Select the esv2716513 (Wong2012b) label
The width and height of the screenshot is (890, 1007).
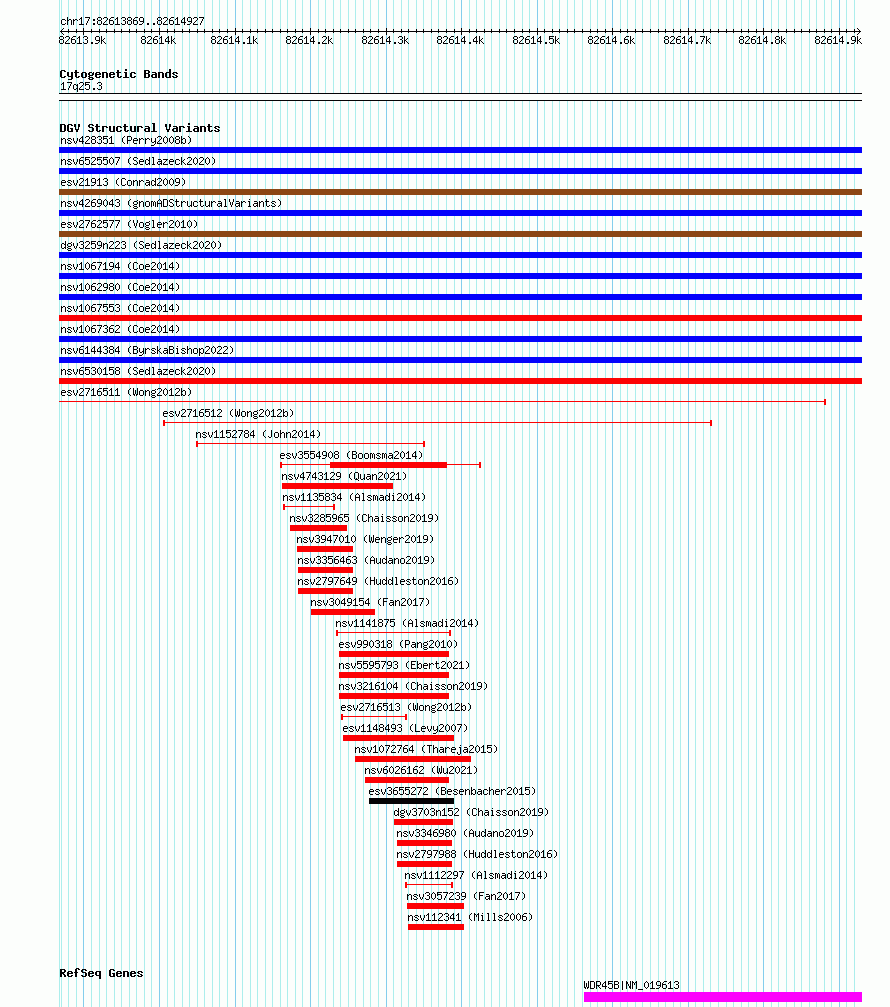[x=406, y=707]
